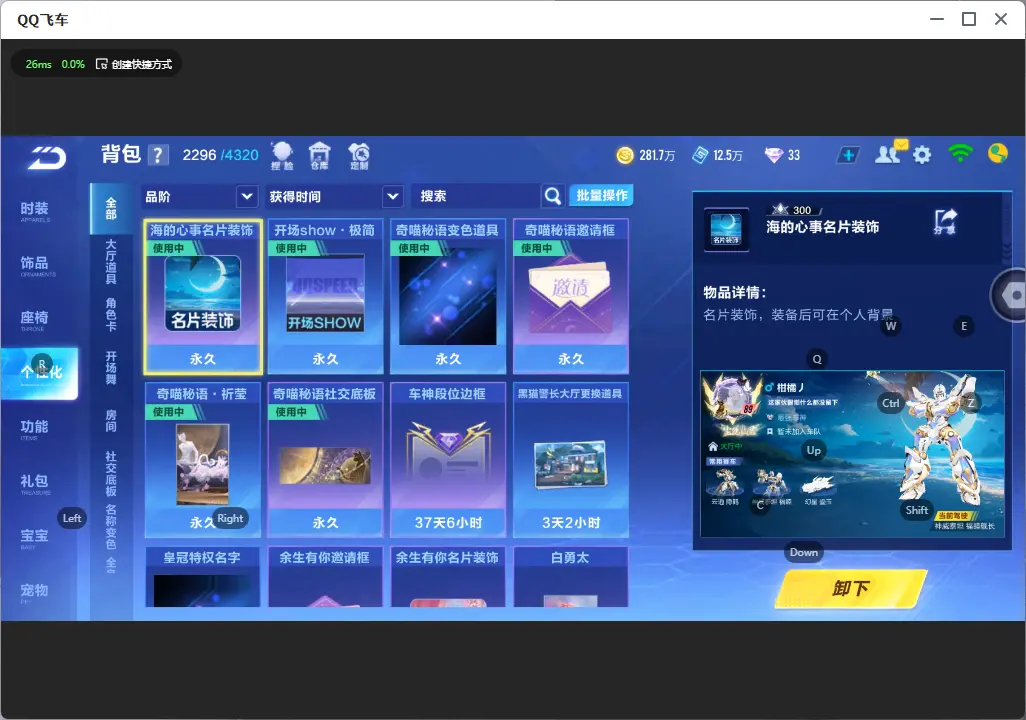Screen dimensions: 1026x720
Task: Click the W key overlay badge
Action: pos(891,326)
